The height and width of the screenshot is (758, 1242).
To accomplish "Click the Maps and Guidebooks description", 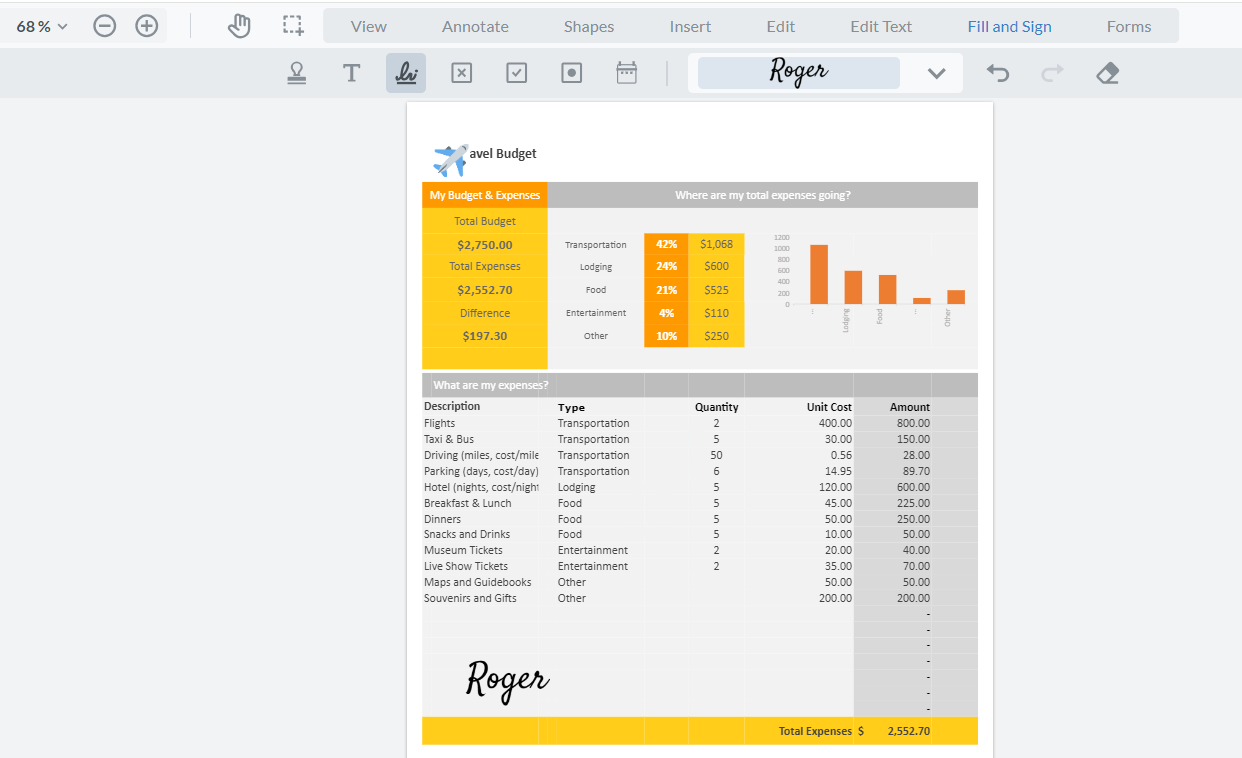I will point(478,582).
